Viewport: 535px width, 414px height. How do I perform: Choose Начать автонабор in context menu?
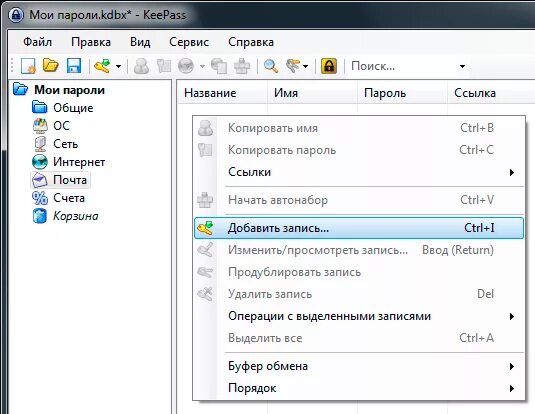(x=359, y=200)
